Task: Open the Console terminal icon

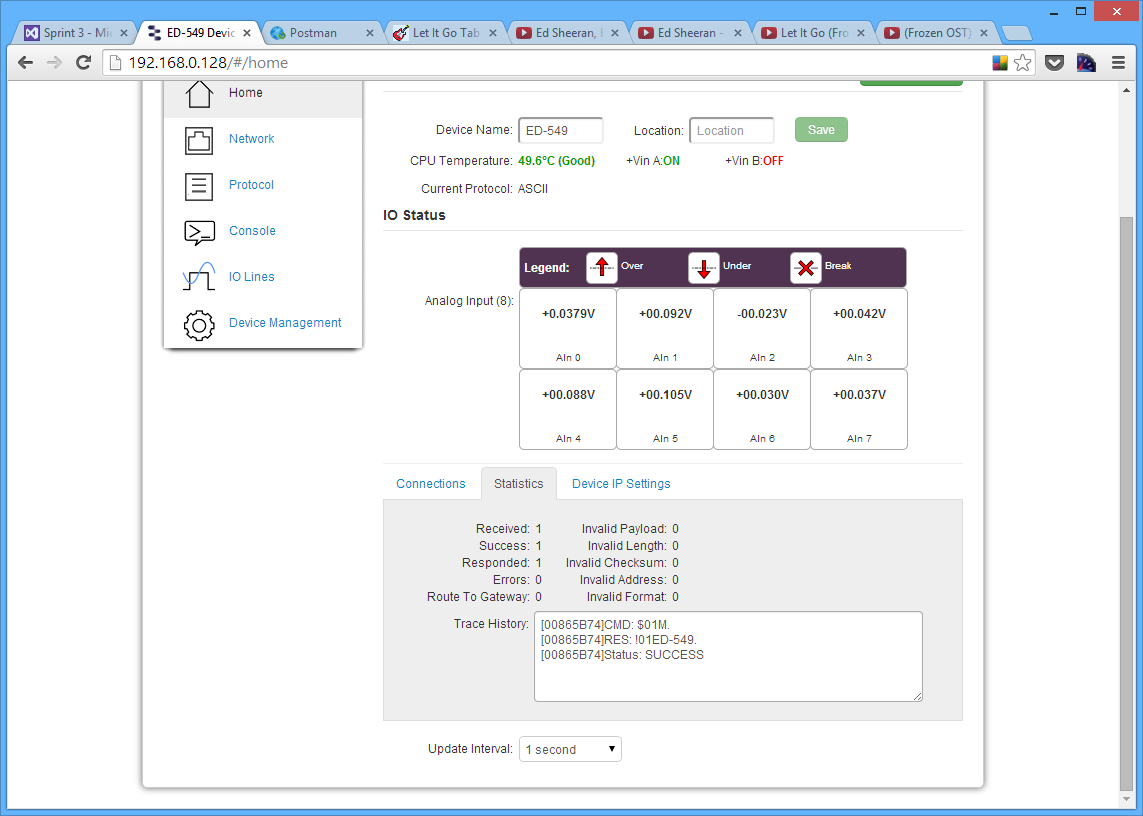Action: (x=198, y=230)
